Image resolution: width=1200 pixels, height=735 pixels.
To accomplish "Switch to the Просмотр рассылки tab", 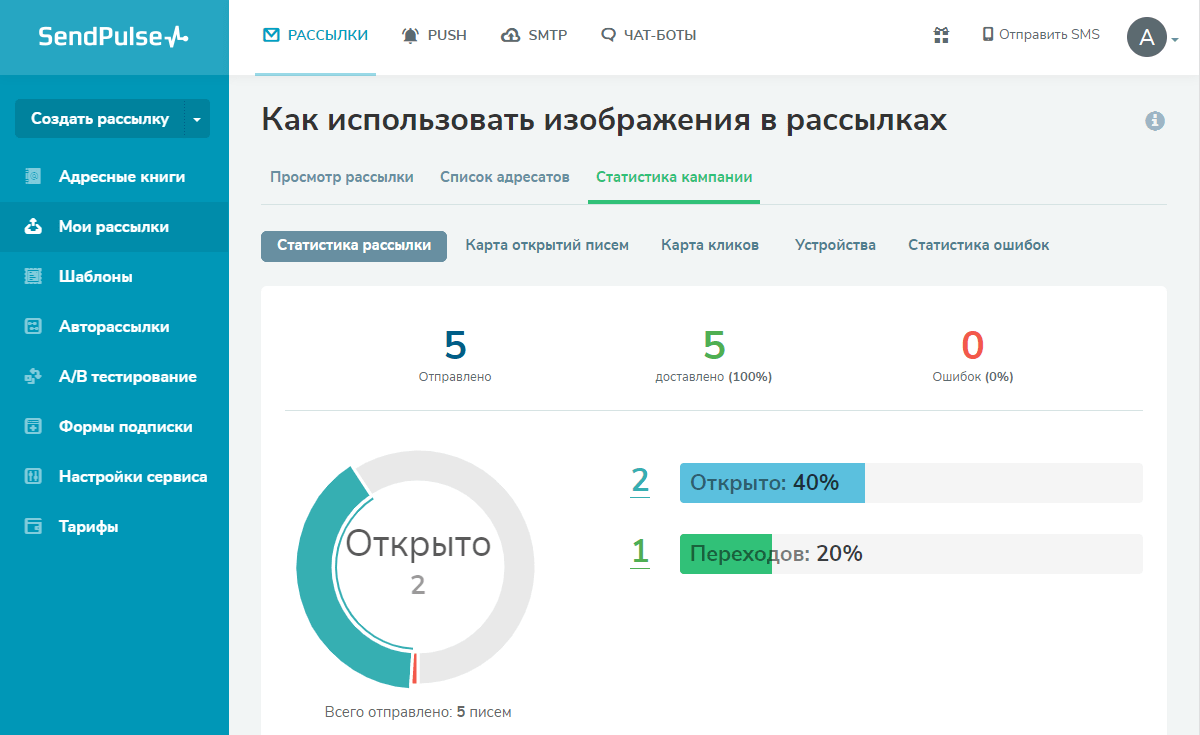I will (x=342, y=177).
